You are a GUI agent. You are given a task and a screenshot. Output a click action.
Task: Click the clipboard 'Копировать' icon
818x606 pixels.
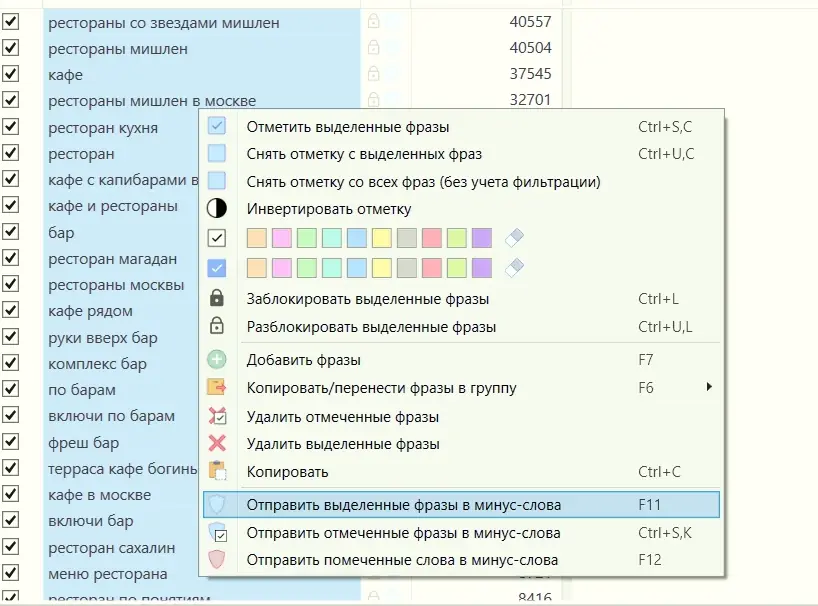point(218,470)
